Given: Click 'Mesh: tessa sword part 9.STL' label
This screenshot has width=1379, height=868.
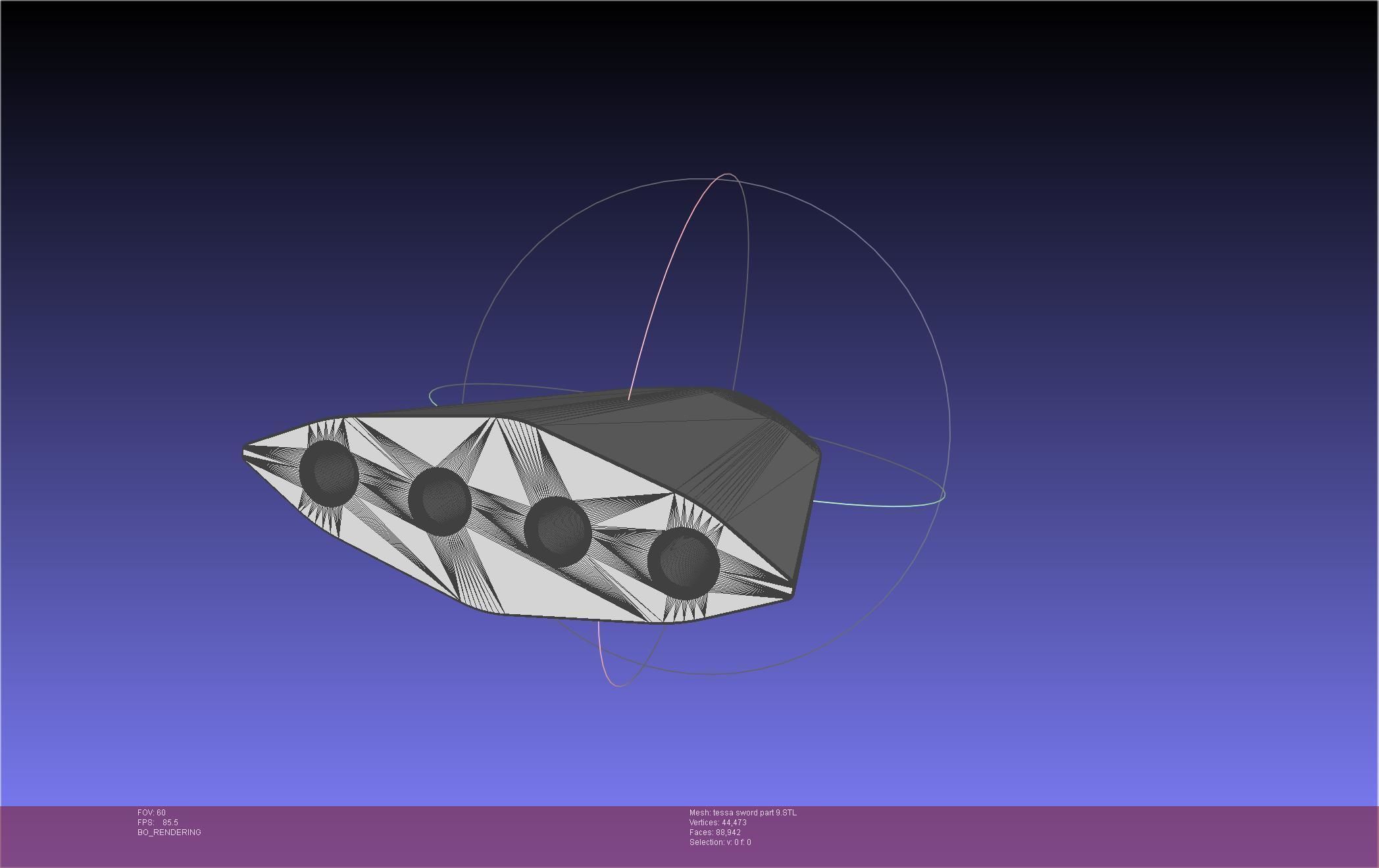Looking at the screenshot, I should click(743, 813).
